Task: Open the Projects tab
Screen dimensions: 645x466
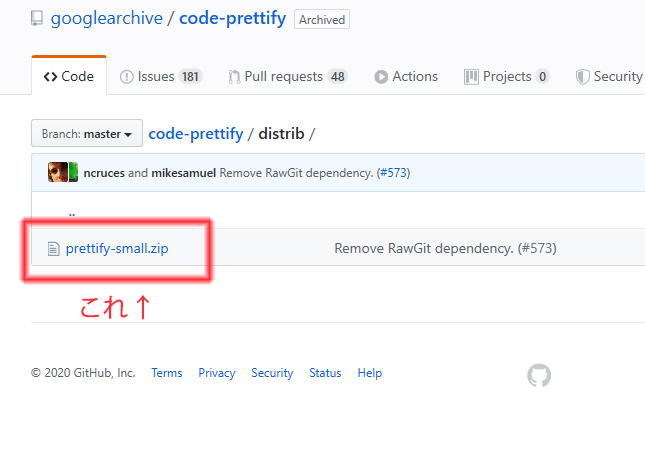Action: (506, 77)
